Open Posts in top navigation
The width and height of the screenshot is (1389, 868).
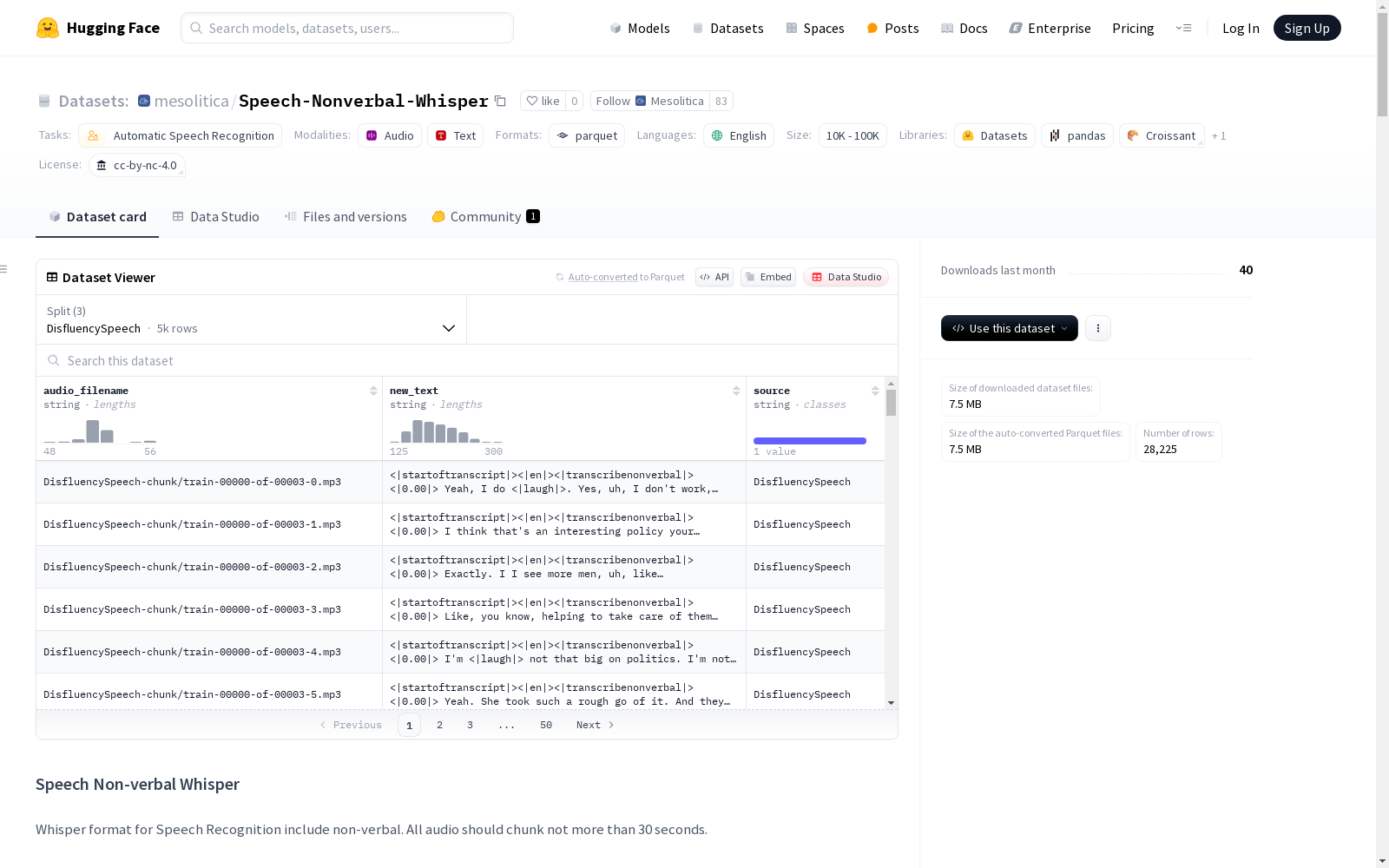892,28
